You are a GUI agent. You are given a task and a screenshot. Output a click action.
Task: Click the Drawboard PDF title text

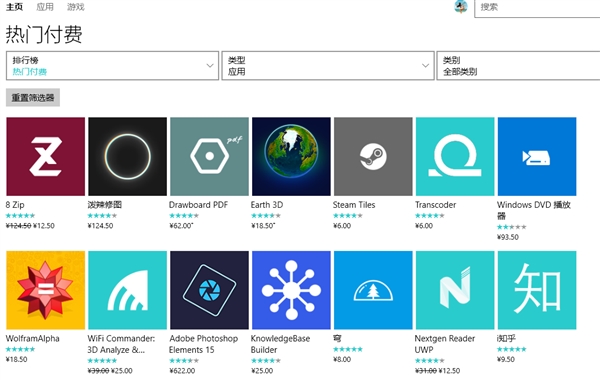click(x=198, y=205)
